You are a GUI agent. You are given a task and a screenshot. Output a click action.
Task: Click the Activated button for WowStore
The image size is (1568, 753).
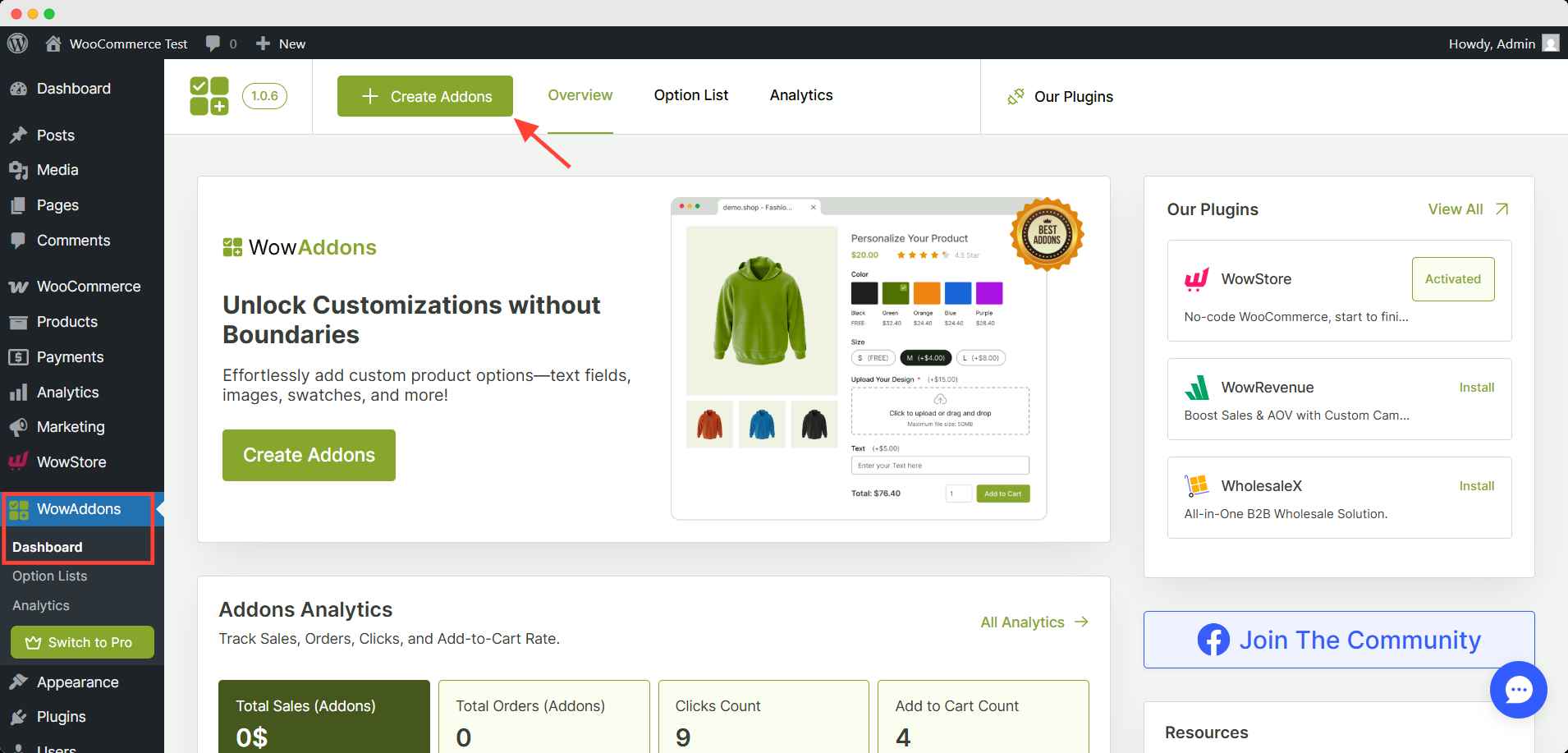point(1453,279)
